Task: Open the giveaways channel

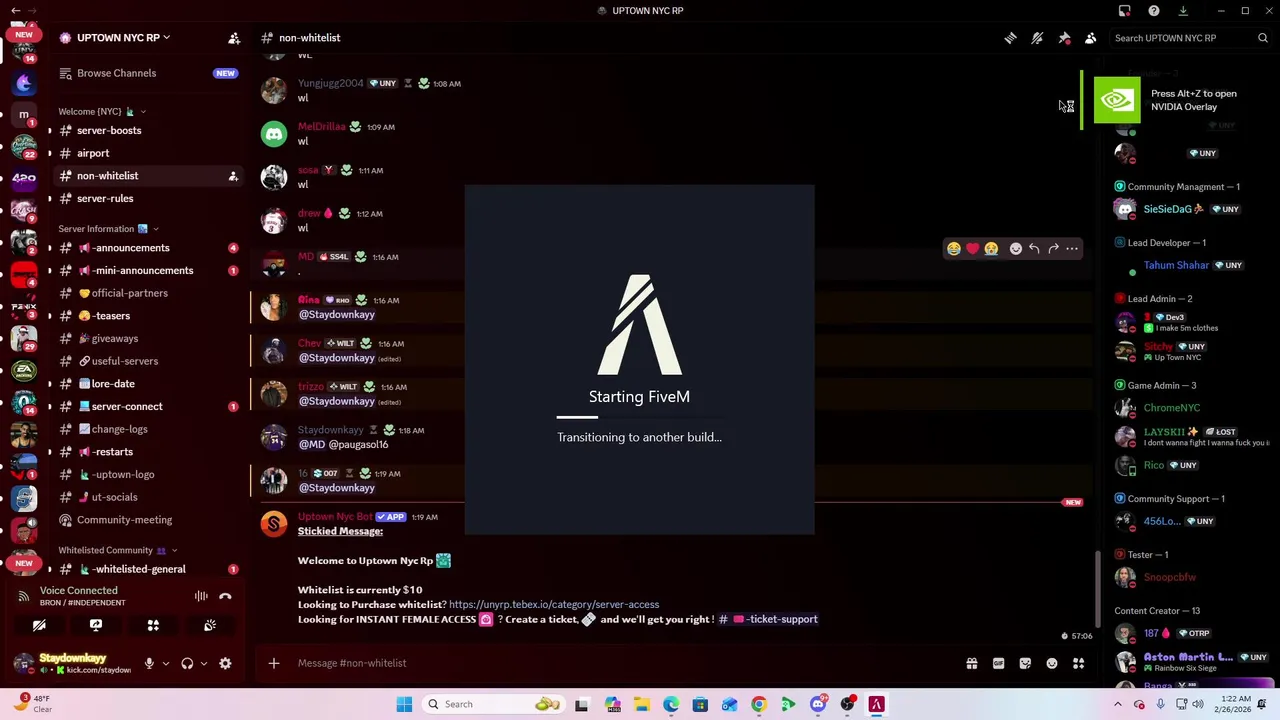Action: pos(114,339)
